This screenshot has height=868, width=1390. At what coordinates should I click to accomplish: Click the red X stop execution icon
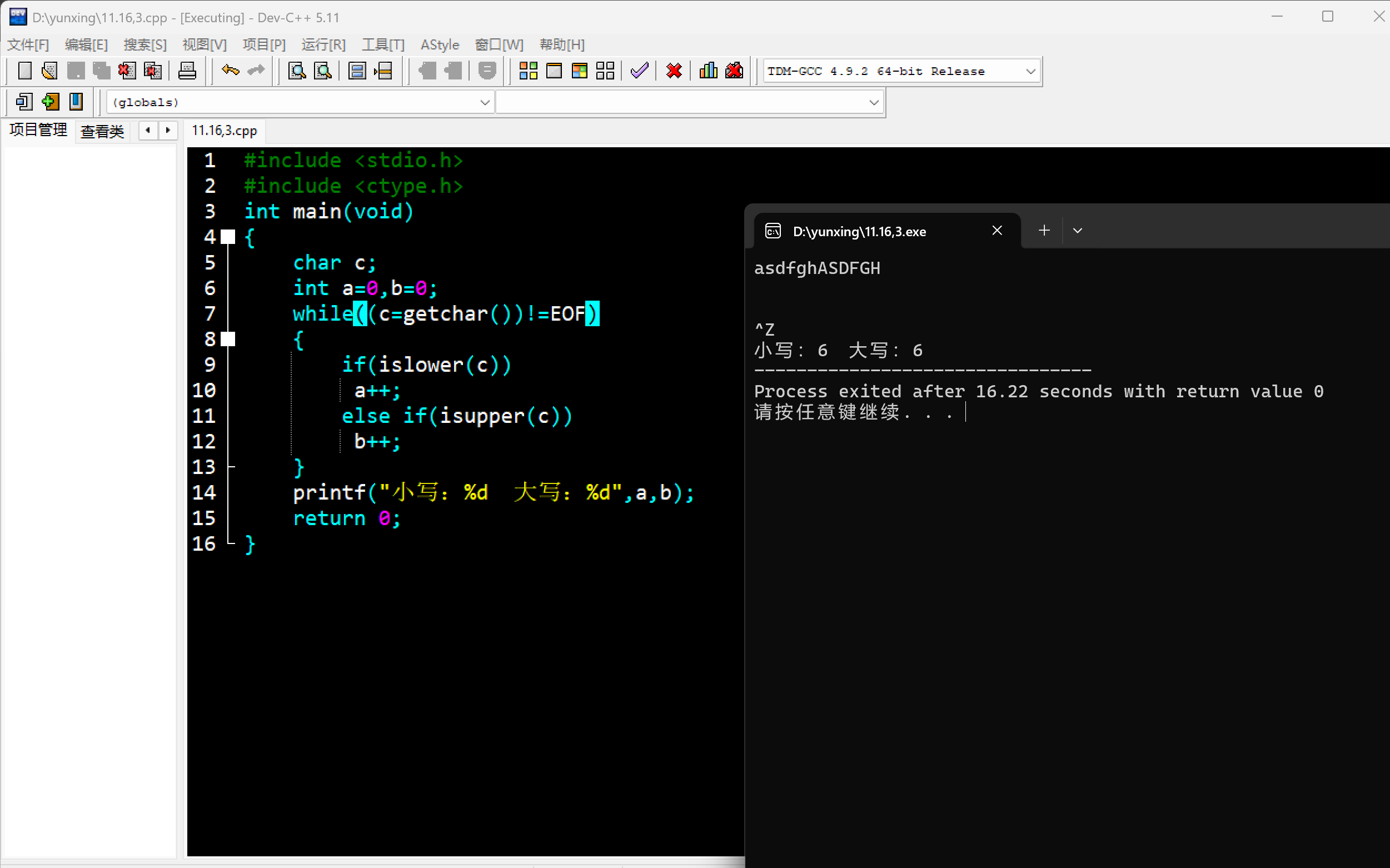click(x=674, y=71)
